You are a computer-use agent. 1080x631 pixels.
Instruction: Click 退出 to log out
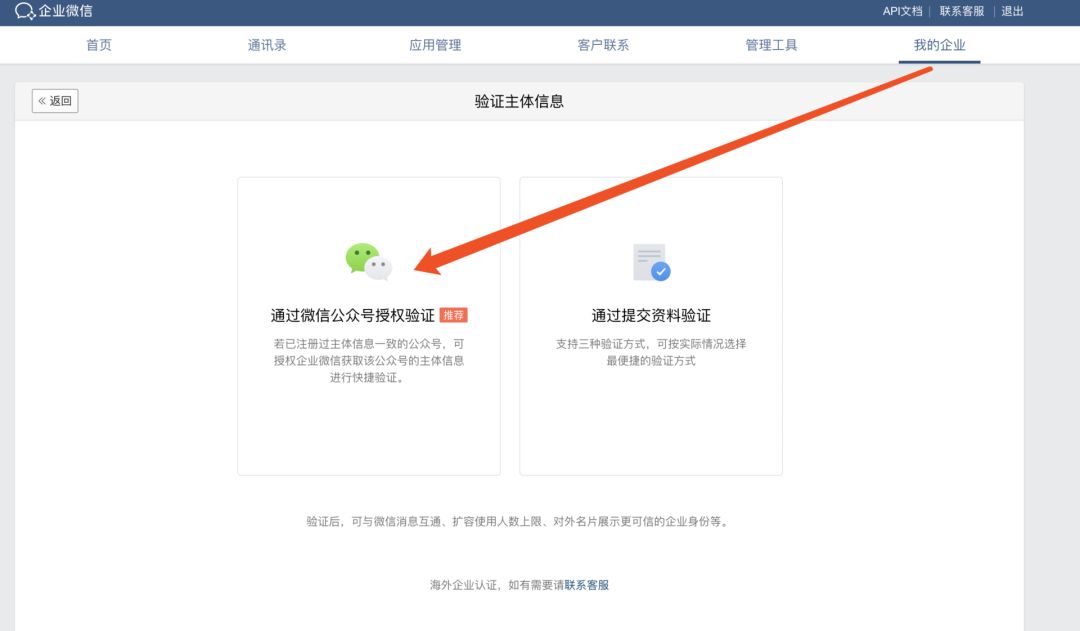1012,11
